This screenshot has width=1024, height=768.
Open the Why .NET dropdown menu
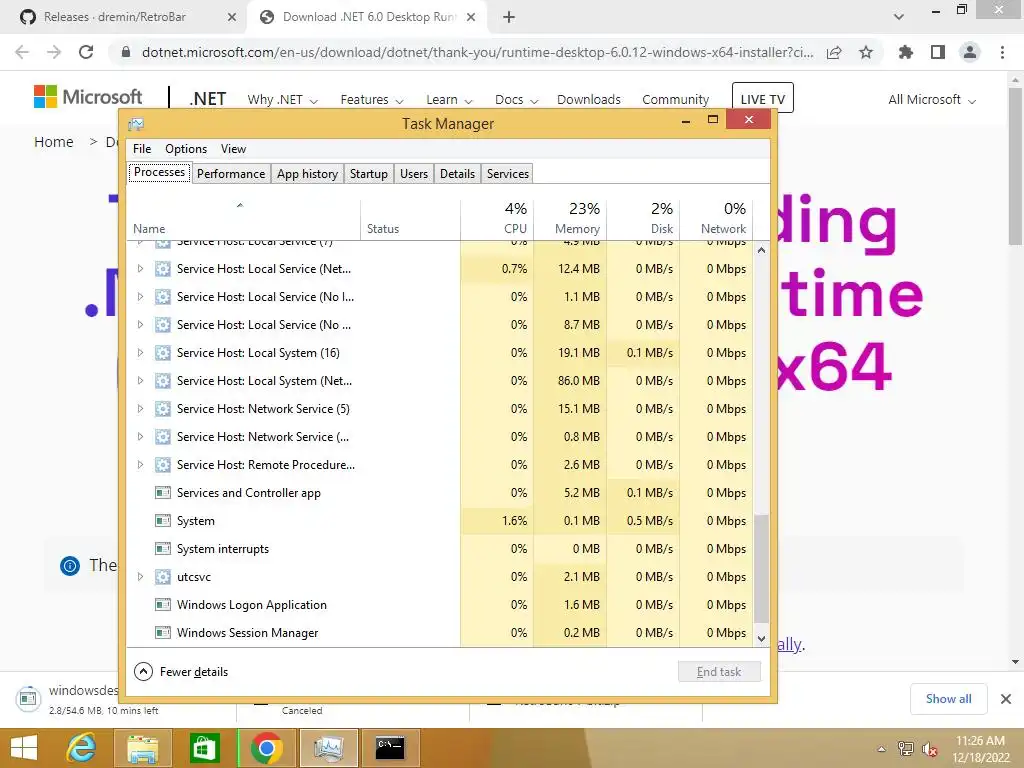(x=282, y=99)
